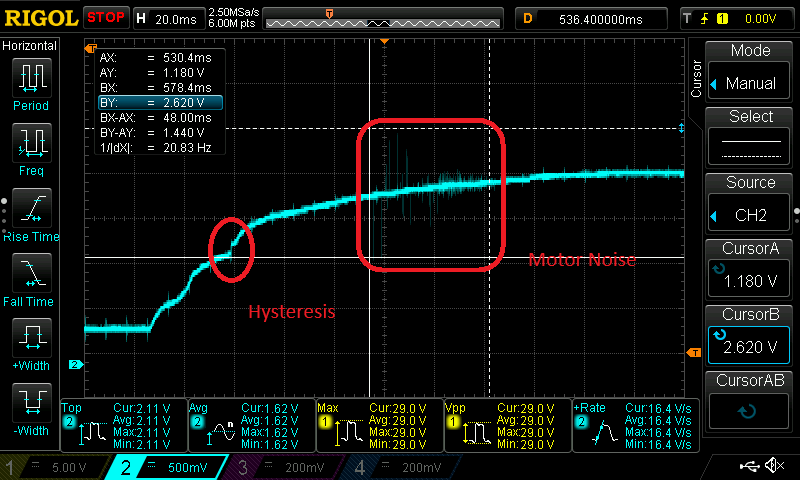This screenshot has height=480, width=800.
Task: Click the Top measurement box for CH2
Action: coord(124,425)
